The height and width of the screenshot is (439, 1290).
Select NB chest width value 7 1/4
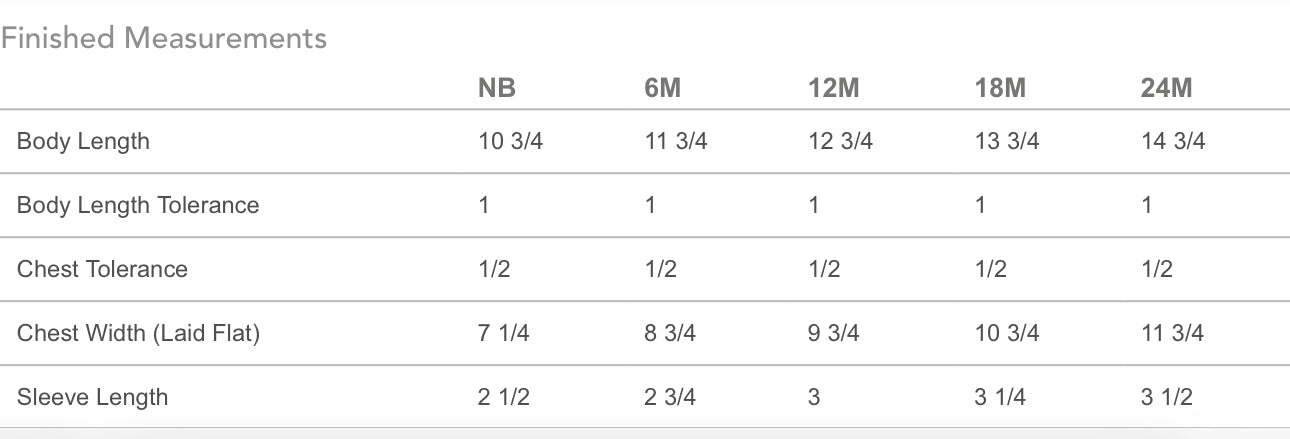pos(504,333)
